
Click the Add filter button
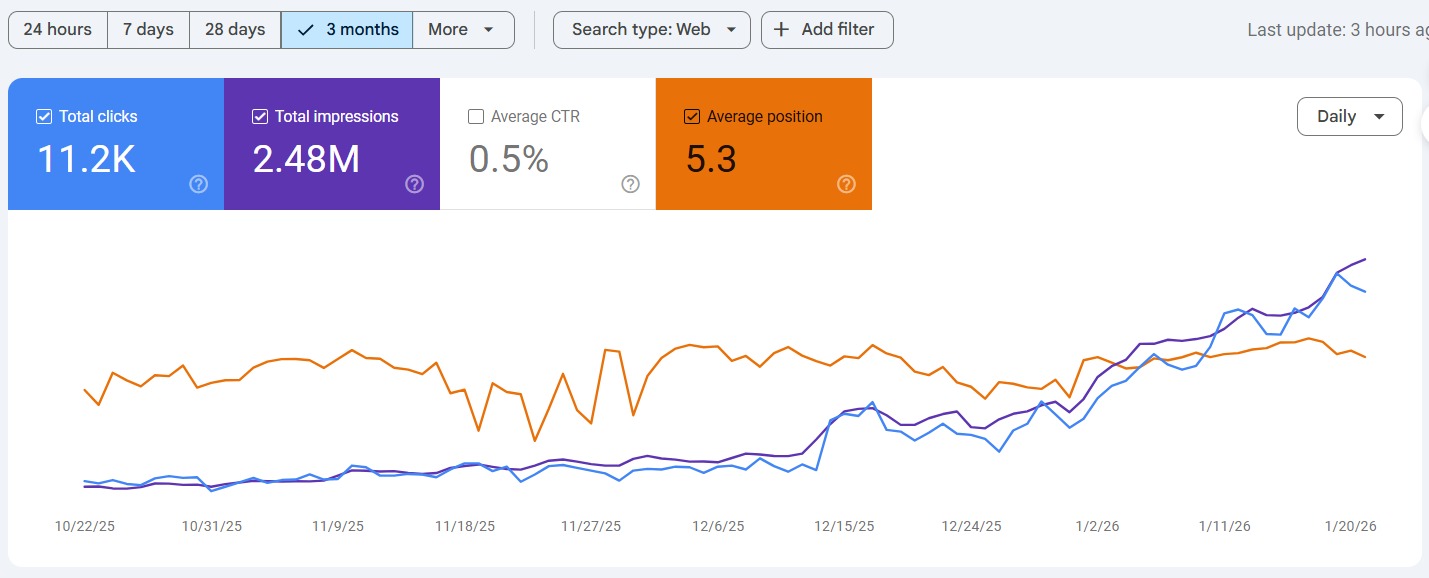click(x=827, y=30)
